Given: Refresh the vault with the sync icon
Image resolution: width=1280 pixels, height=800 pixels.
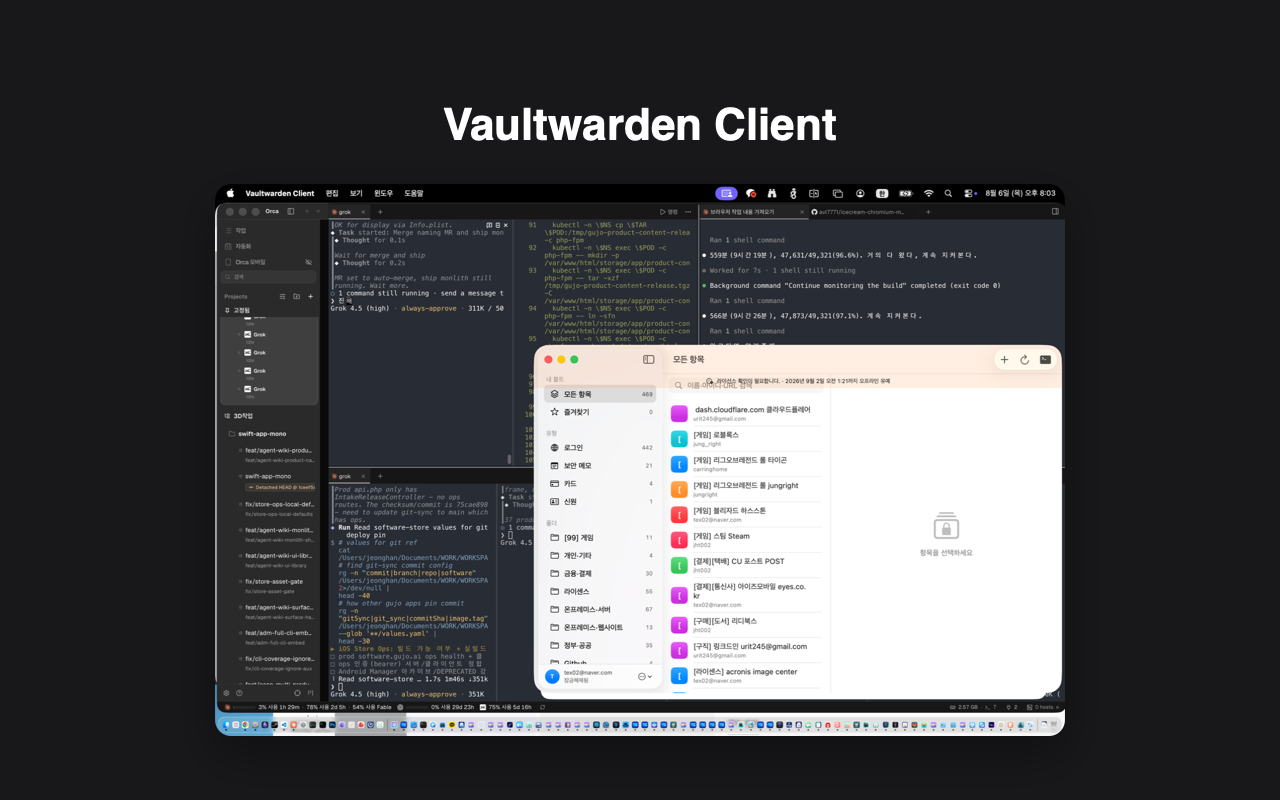Looking at the screenshot, I should coord(1024,360).
